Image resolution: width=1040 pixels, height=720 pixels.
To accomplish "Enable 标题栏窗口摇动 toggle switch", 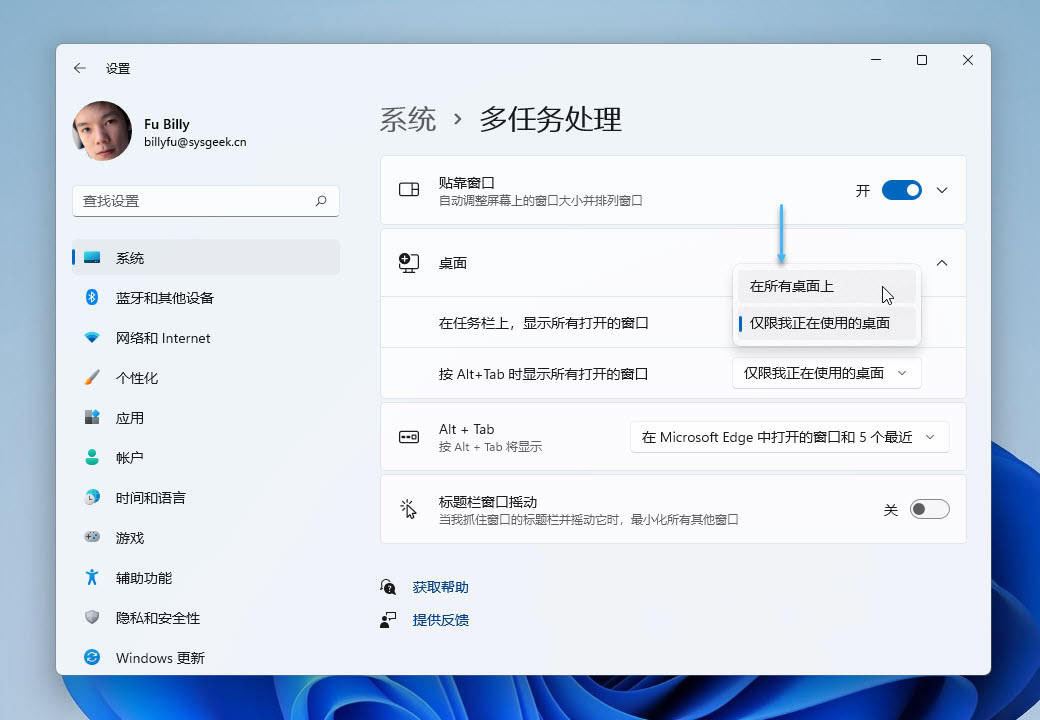I will (x=929, y=509).
